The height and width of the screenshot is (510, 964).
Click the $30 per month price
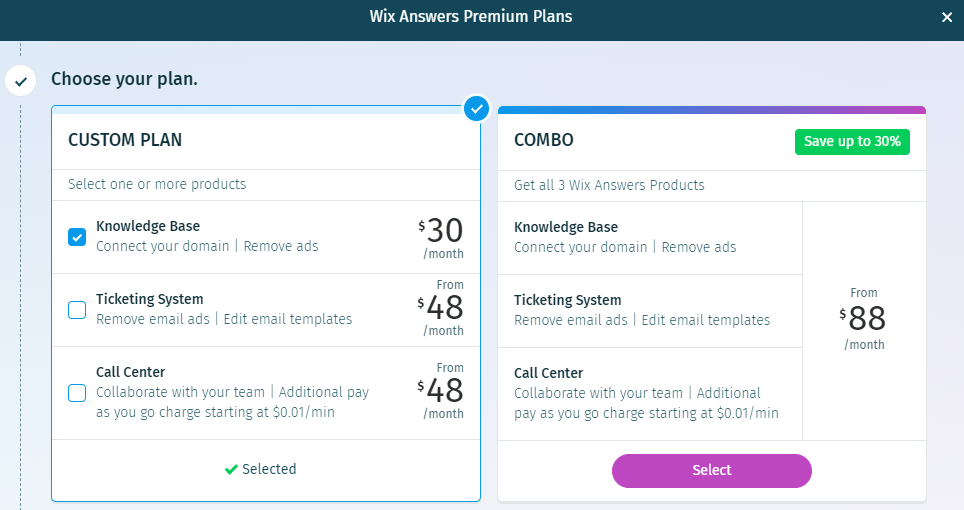click(441, 237)
